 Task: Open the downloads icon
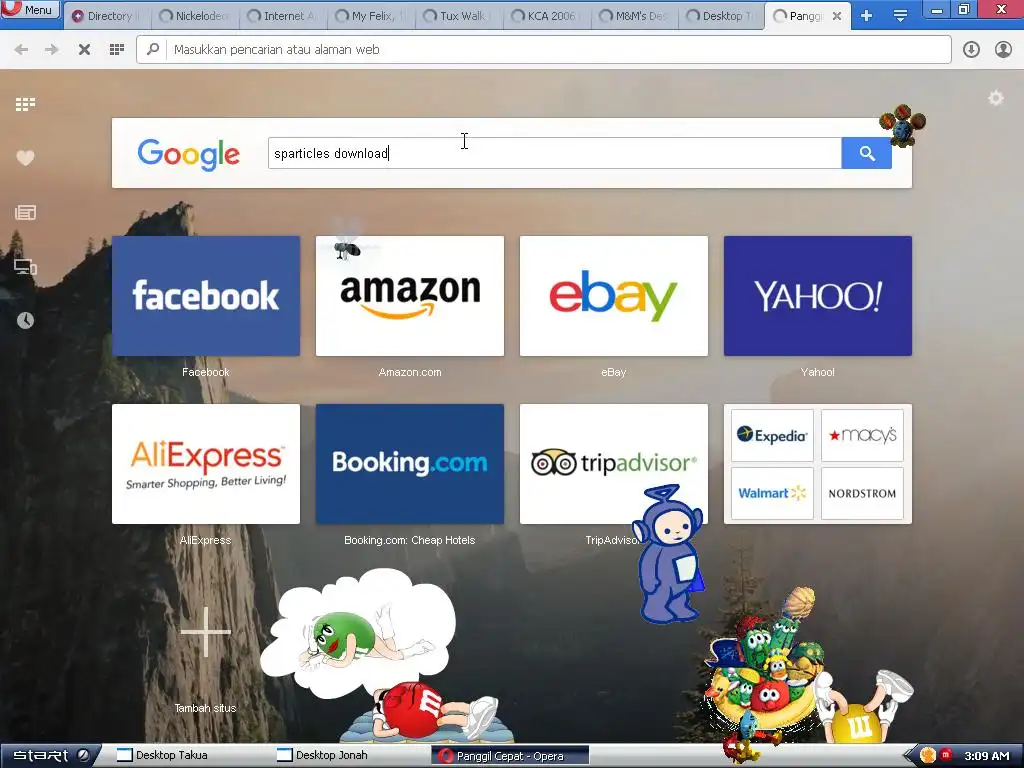click(x=971, y=50)
